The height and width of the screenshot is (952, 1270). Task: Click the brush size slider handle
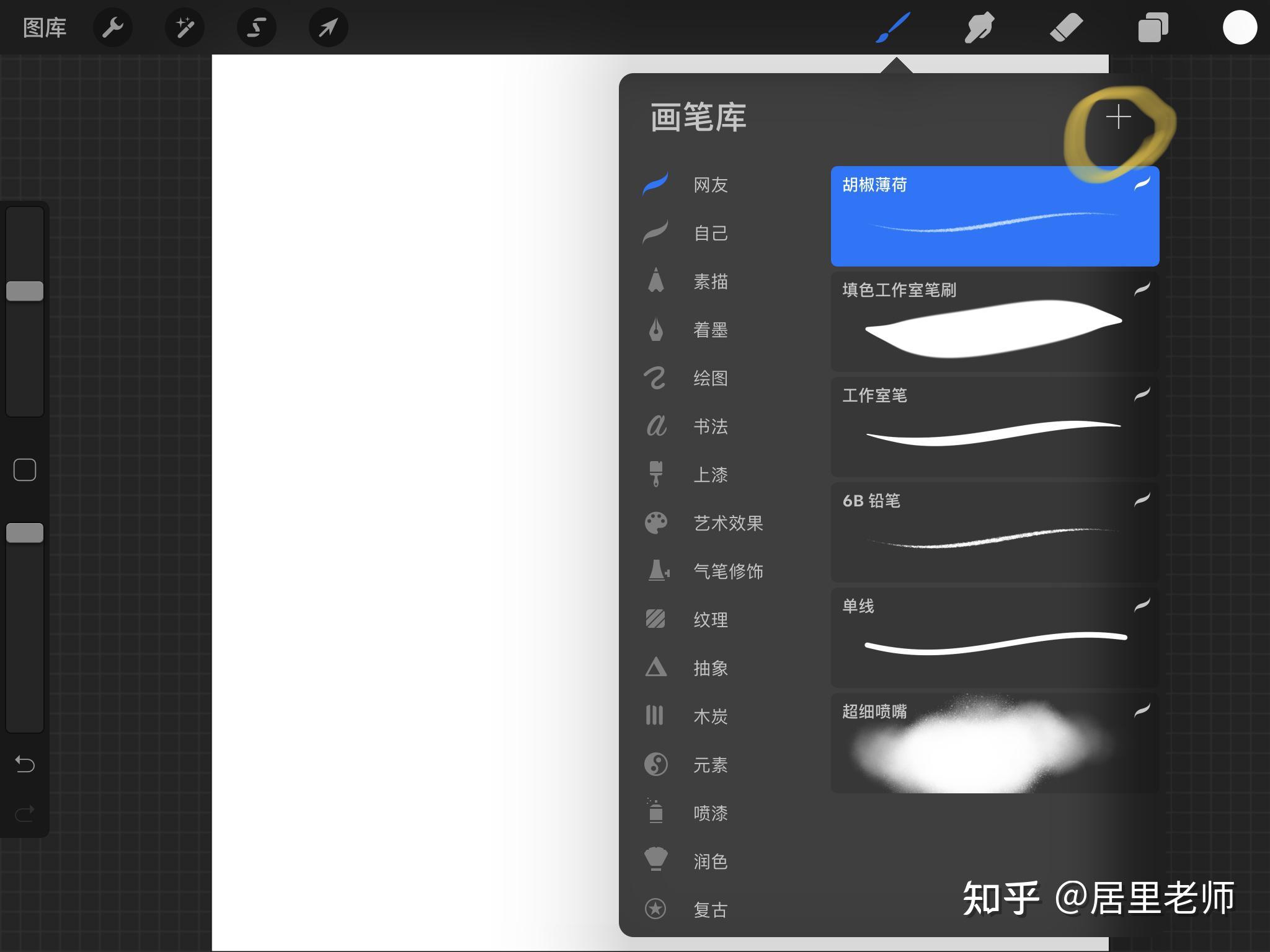click(25, 291)
